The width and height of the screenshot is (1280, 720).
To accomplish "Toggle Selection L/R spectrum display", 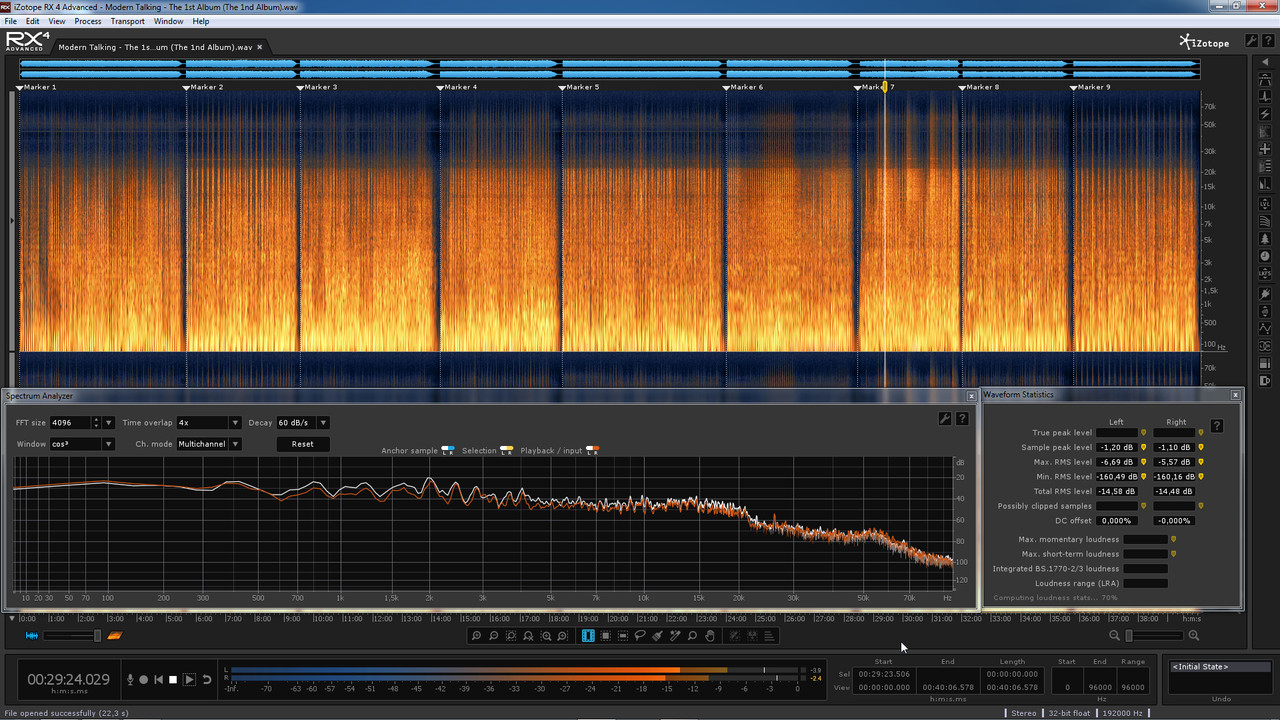I will coord(507,450).
